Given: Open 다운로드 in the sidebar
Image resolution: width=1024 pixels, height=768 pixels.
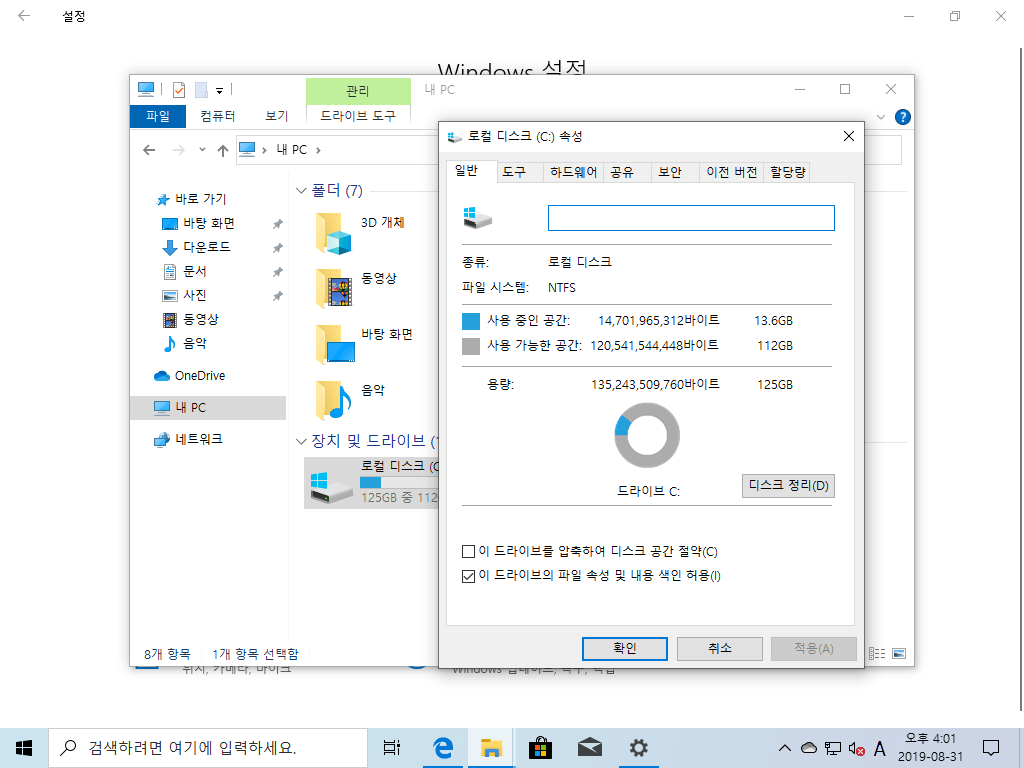Looking at the screenshot, I should (x=206, y=248).
